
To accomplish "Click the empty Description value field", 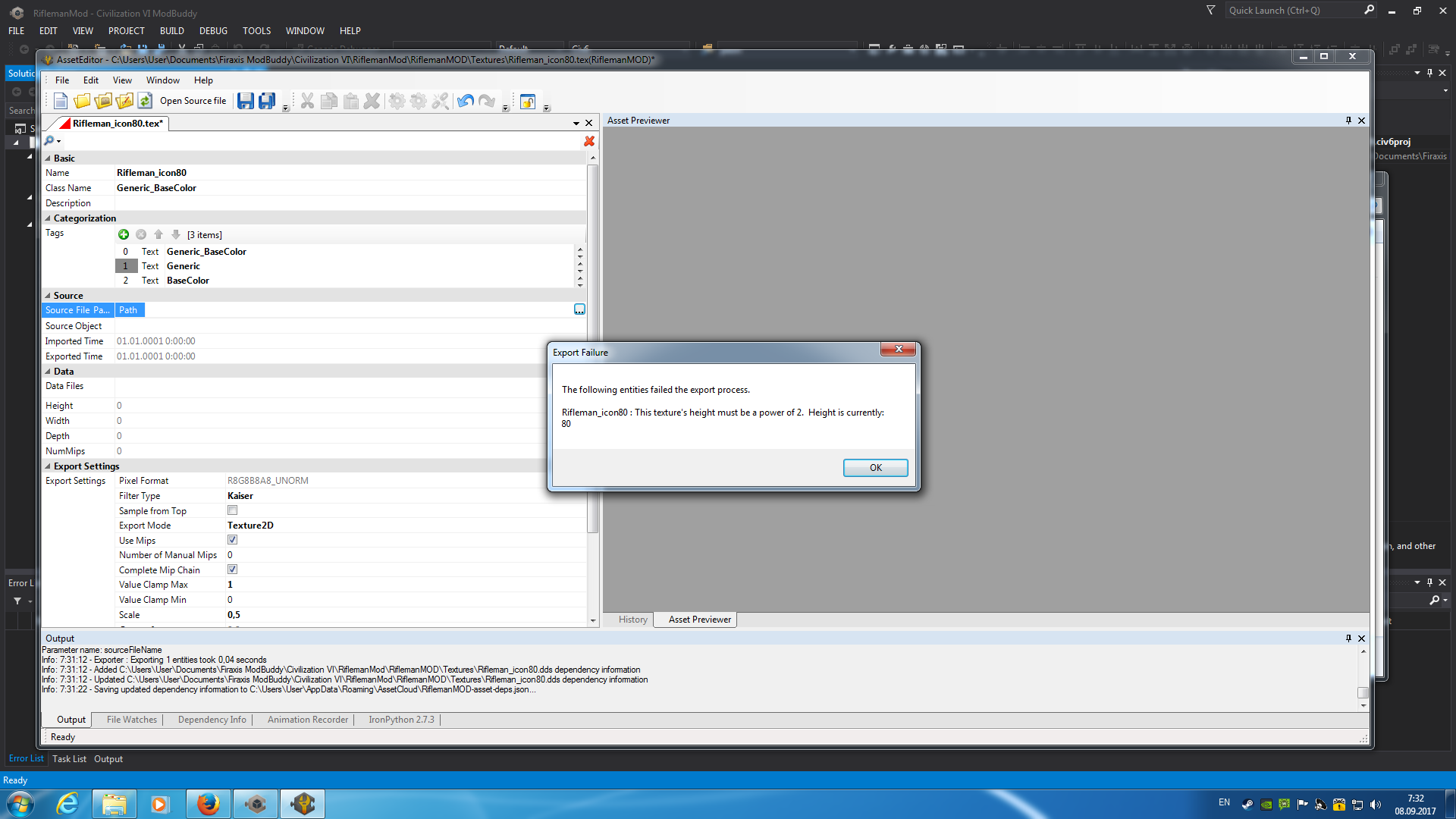I will pyautogui.click(x=350, y=203).
